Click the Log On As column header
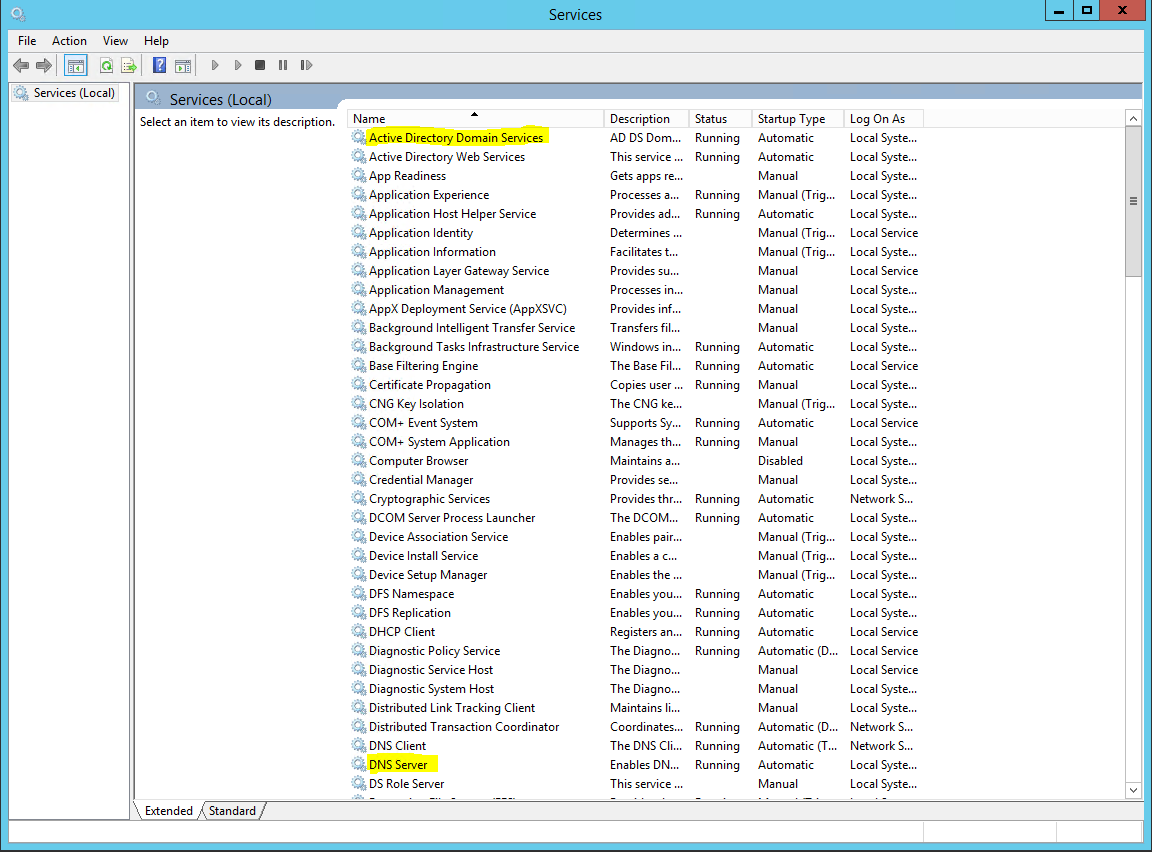 click(884, 118)
